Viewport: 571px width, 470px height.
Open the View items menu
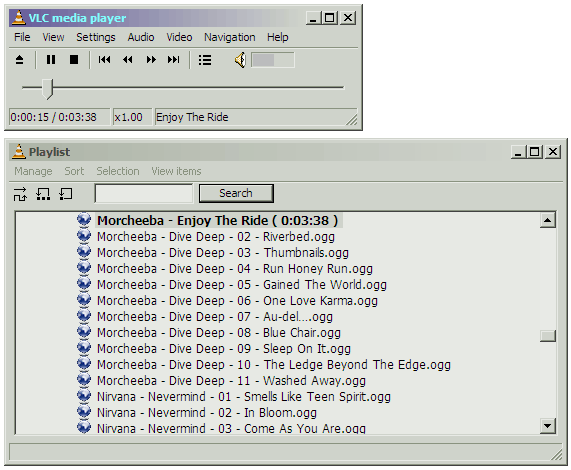click(x=176, y=171)
